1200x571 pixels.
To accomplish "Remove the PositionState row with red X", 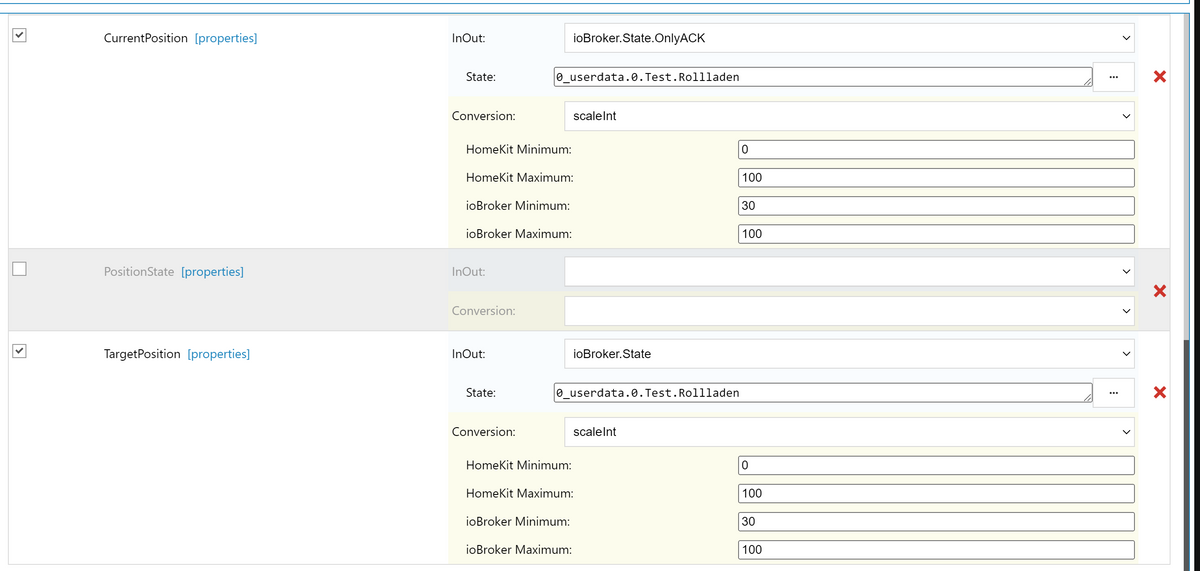I will 1159,292.
